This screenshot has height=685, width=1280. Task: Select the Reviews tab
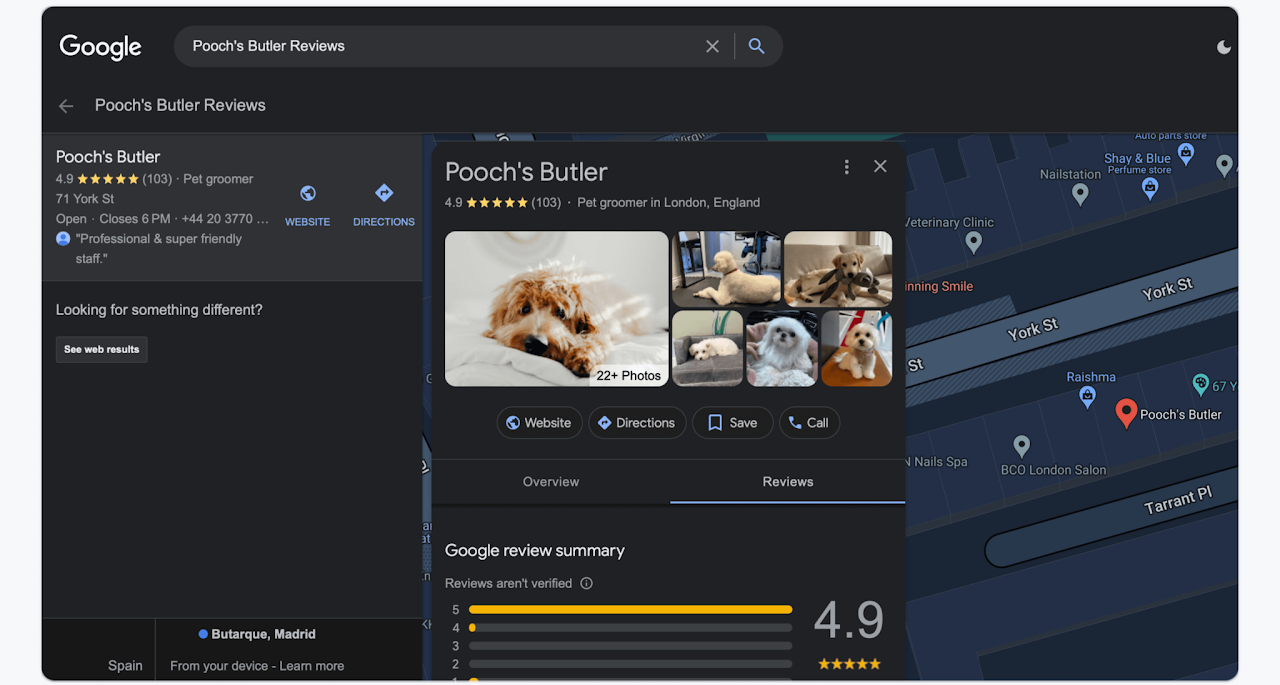pyautogui.click(x=788, y=482)
